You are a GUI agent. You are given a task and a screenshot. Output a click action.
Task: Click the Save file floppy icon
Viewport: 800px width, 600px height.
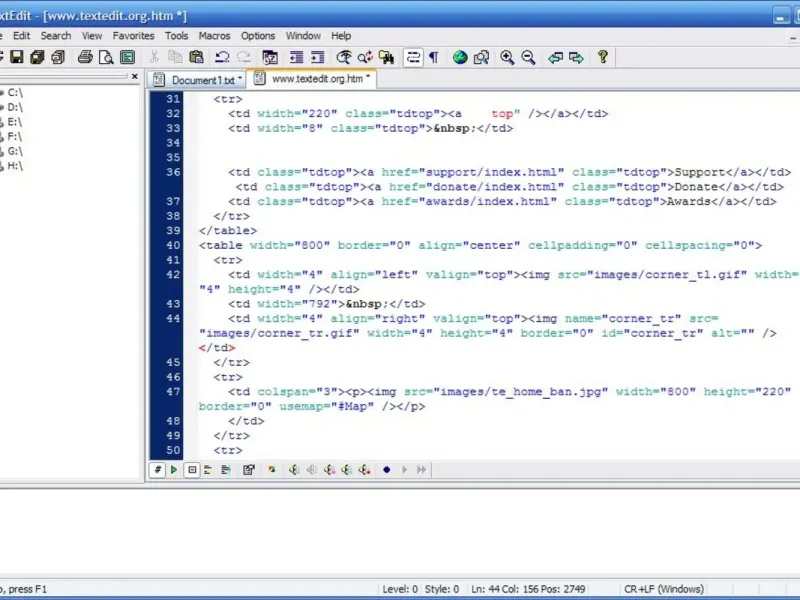click(17, 57)
